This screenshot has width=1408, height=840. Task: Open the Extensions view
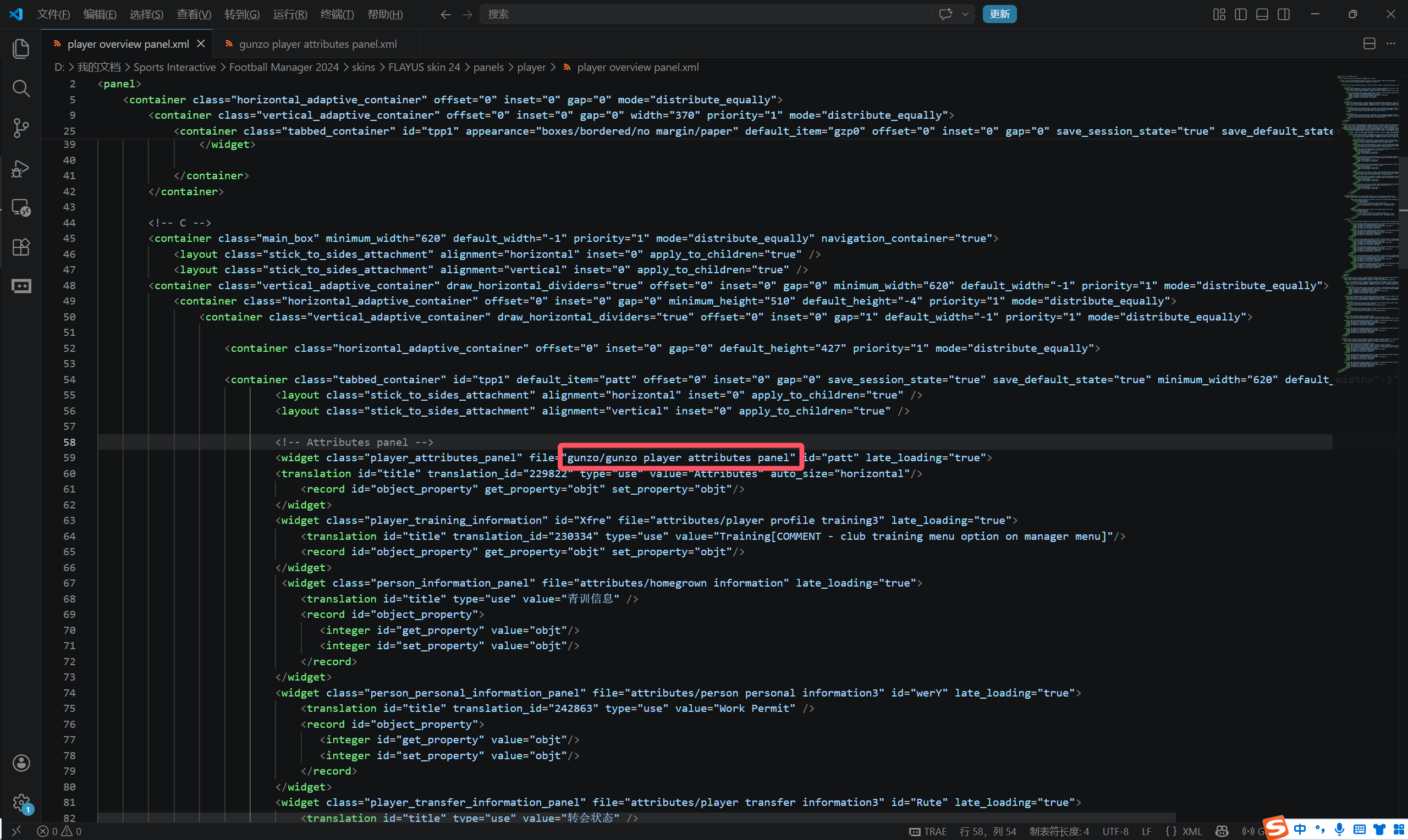[x=21, y=247]
